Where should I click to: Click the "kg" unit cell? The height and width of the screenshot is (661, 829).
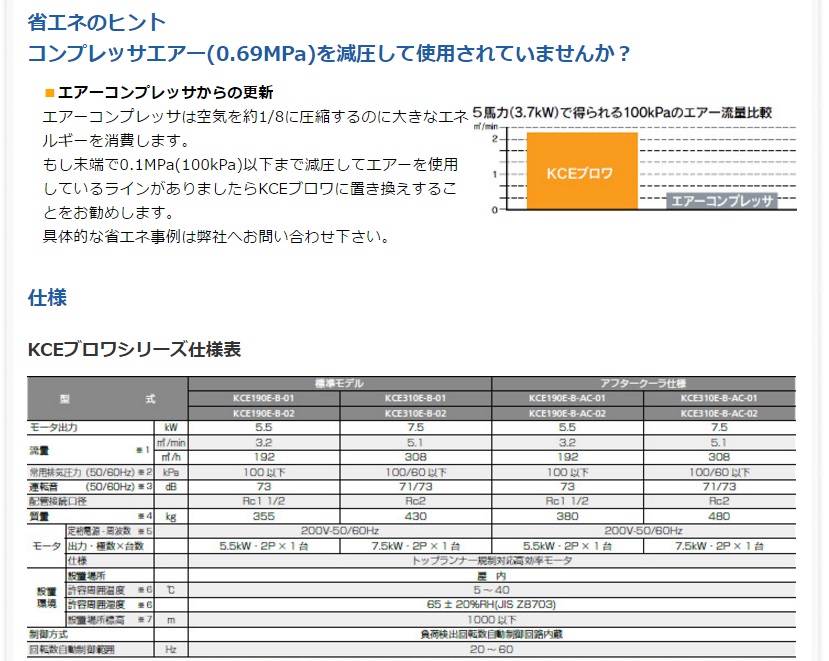point(171,517)
